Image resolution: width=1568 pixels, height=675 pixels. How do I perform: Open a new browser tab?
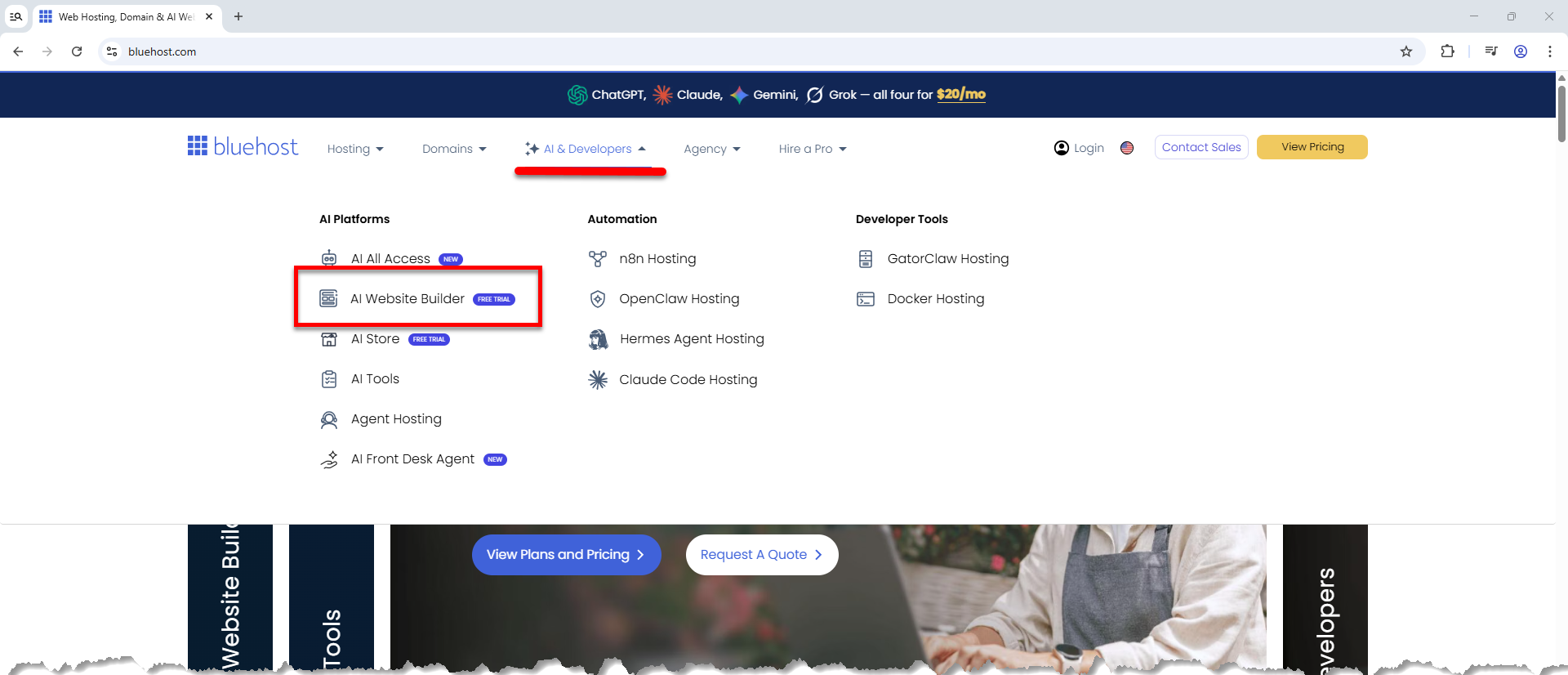[238, 16]
